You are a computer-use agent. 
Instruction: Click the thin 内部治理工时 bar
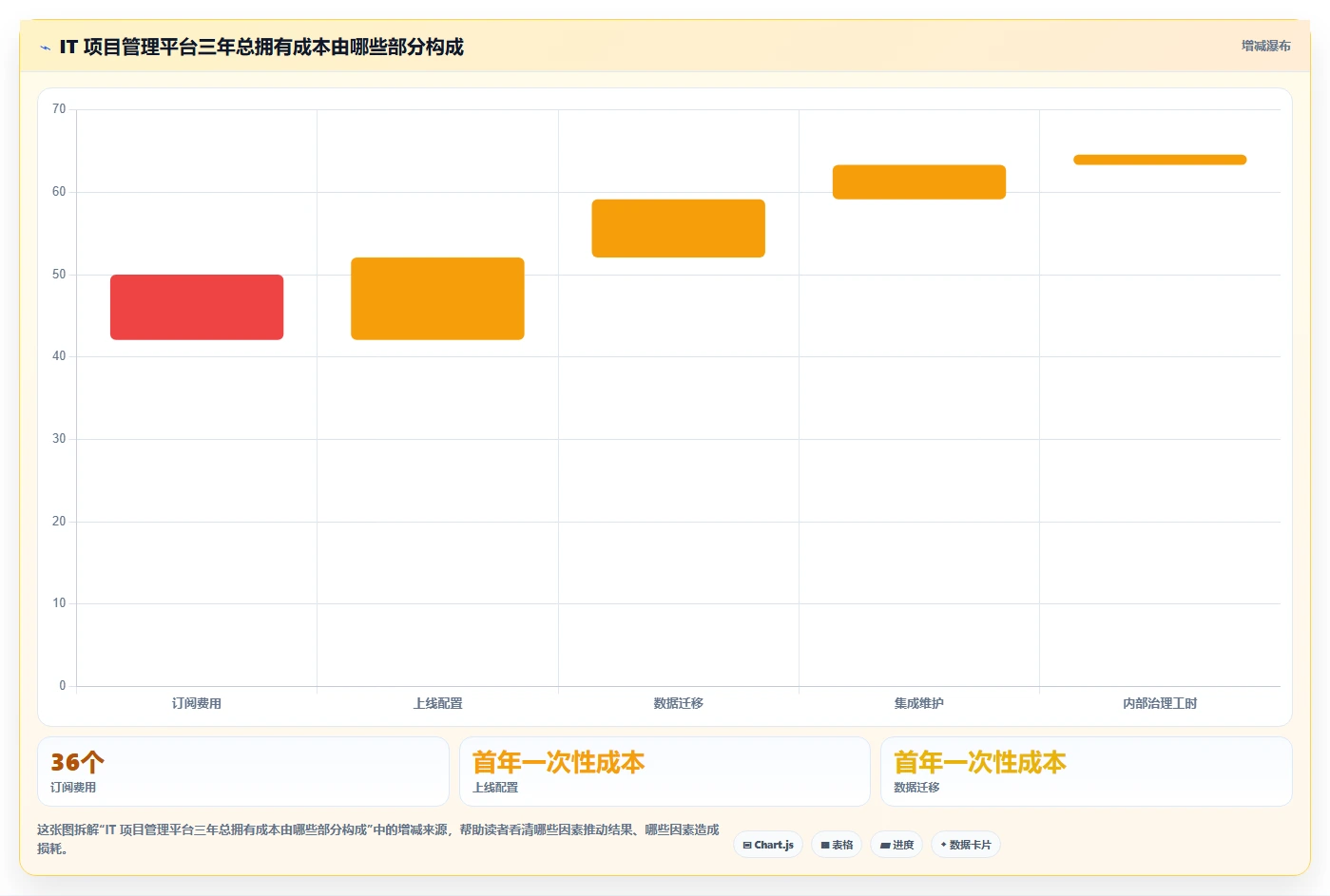(1160, 160)
